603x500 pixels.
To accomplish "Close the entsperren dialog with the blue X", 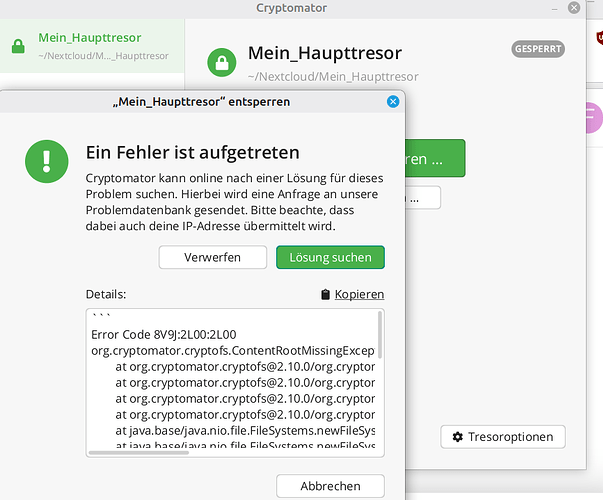I will point(393,102).
